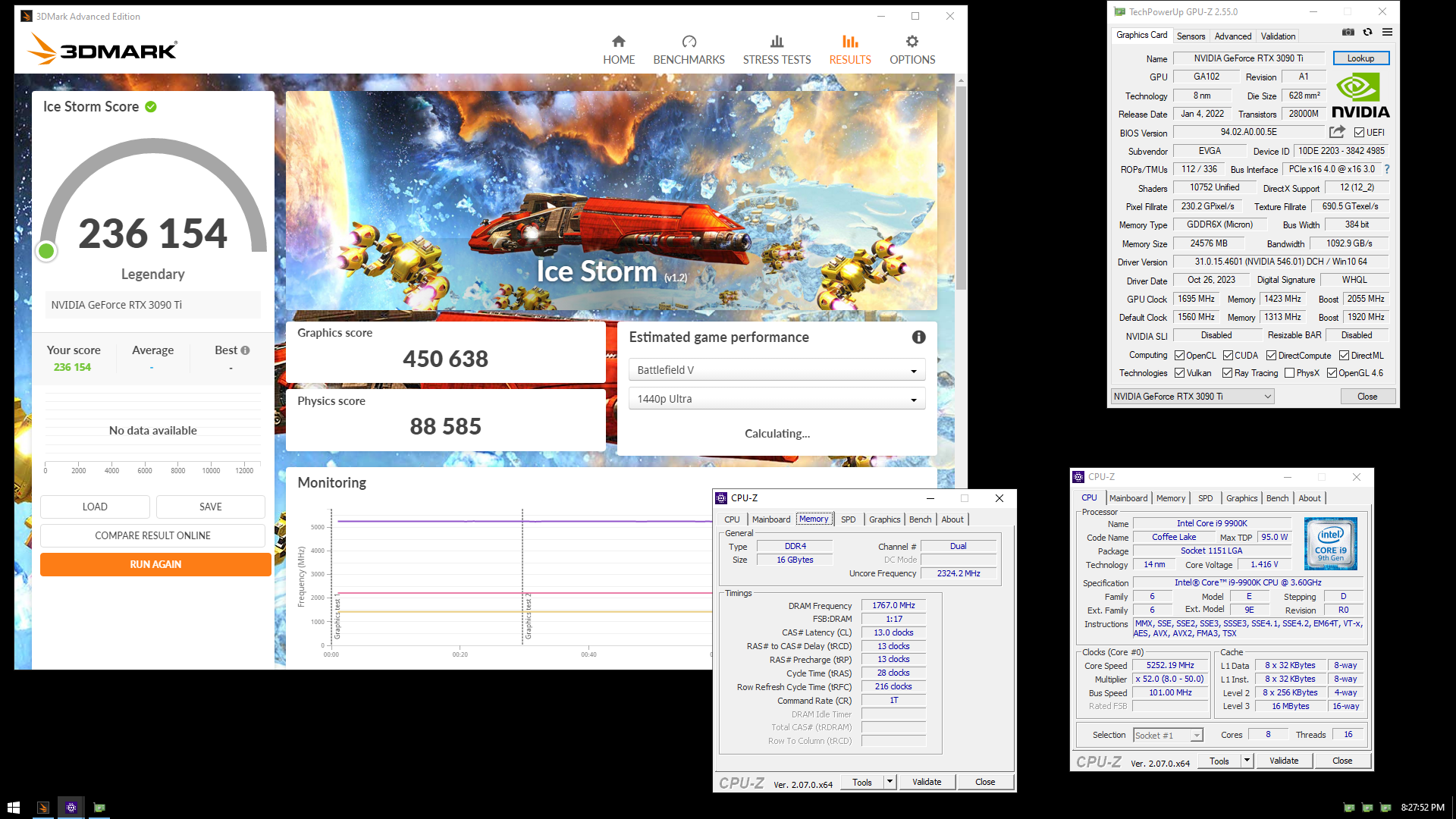Click the NVIDIA logo in GPU-Z
Screen dimensions: 1456x819
click(x=1360, y=96)
